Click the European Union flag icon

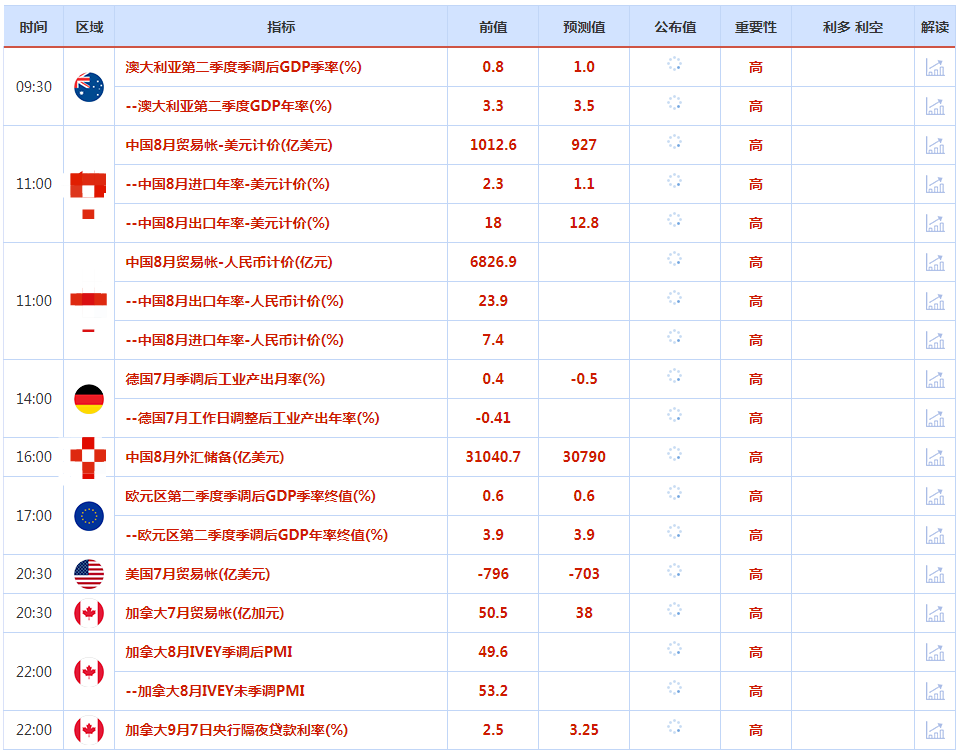[x=89, y=516]
